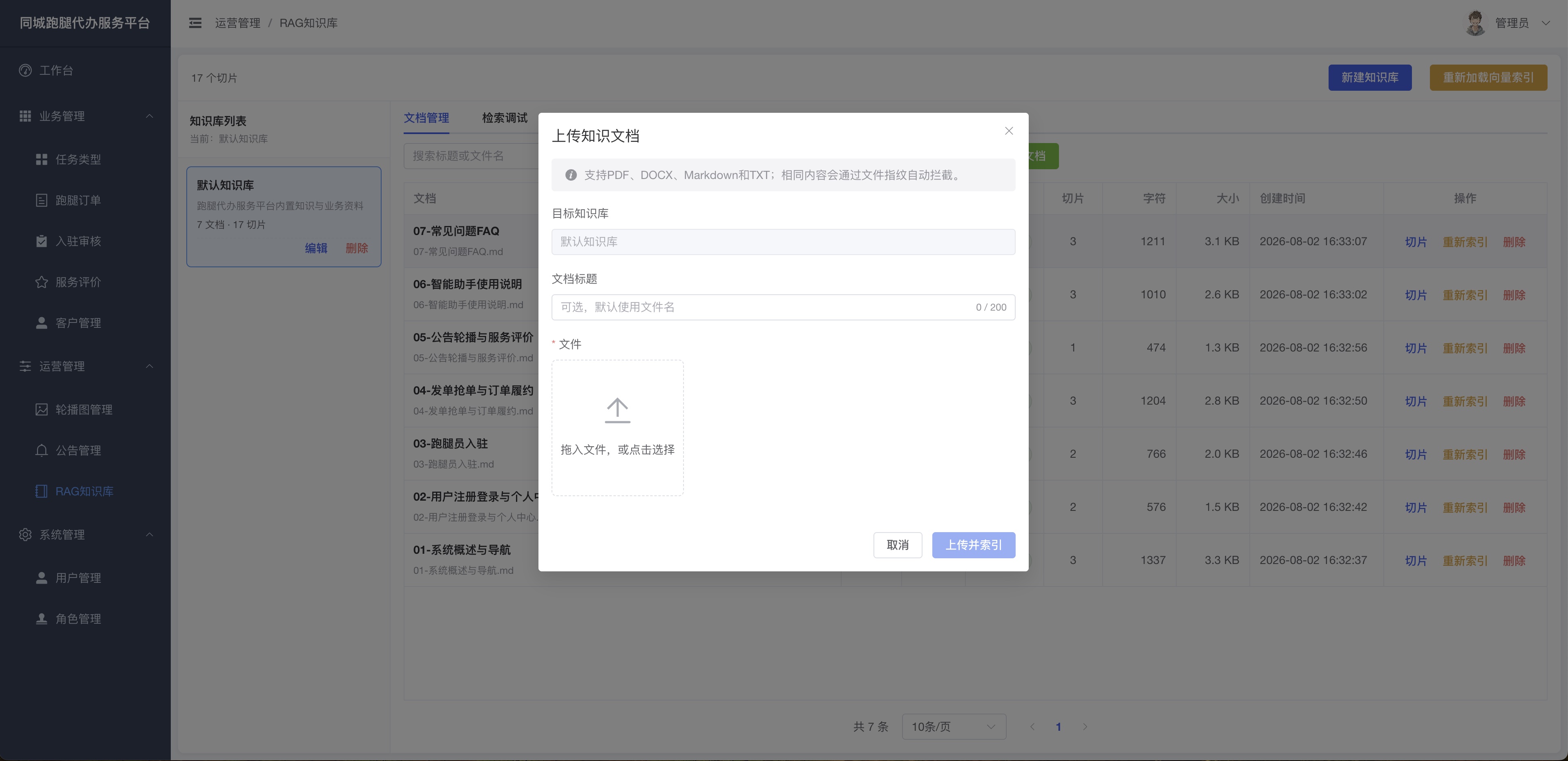Image resolution: width=1568 pixels, height=761 pixels.
Task: Open the 工作台 dashboard icon
Action: coord(25,71)
